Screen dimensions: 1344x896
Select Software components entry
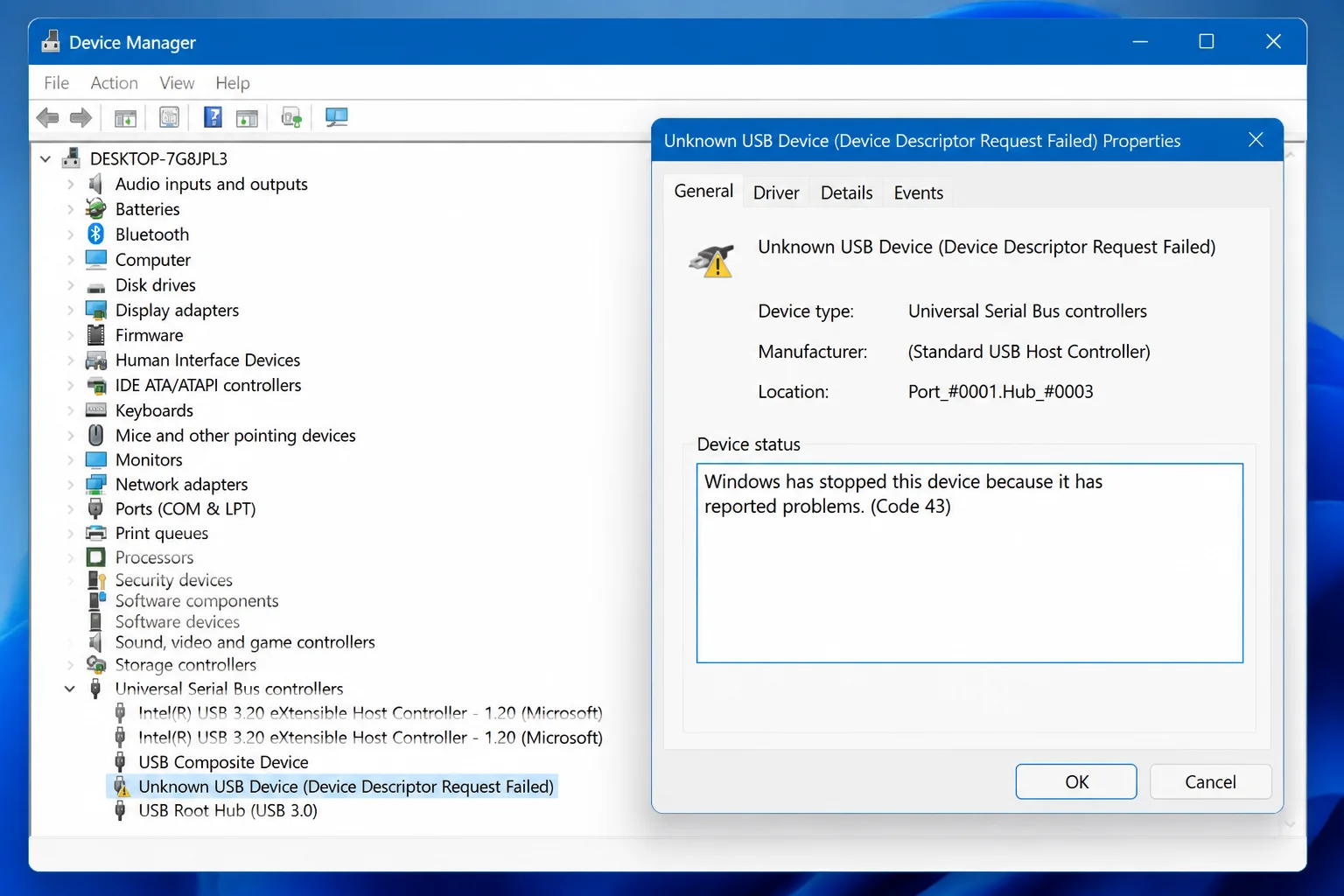(197, 601)
